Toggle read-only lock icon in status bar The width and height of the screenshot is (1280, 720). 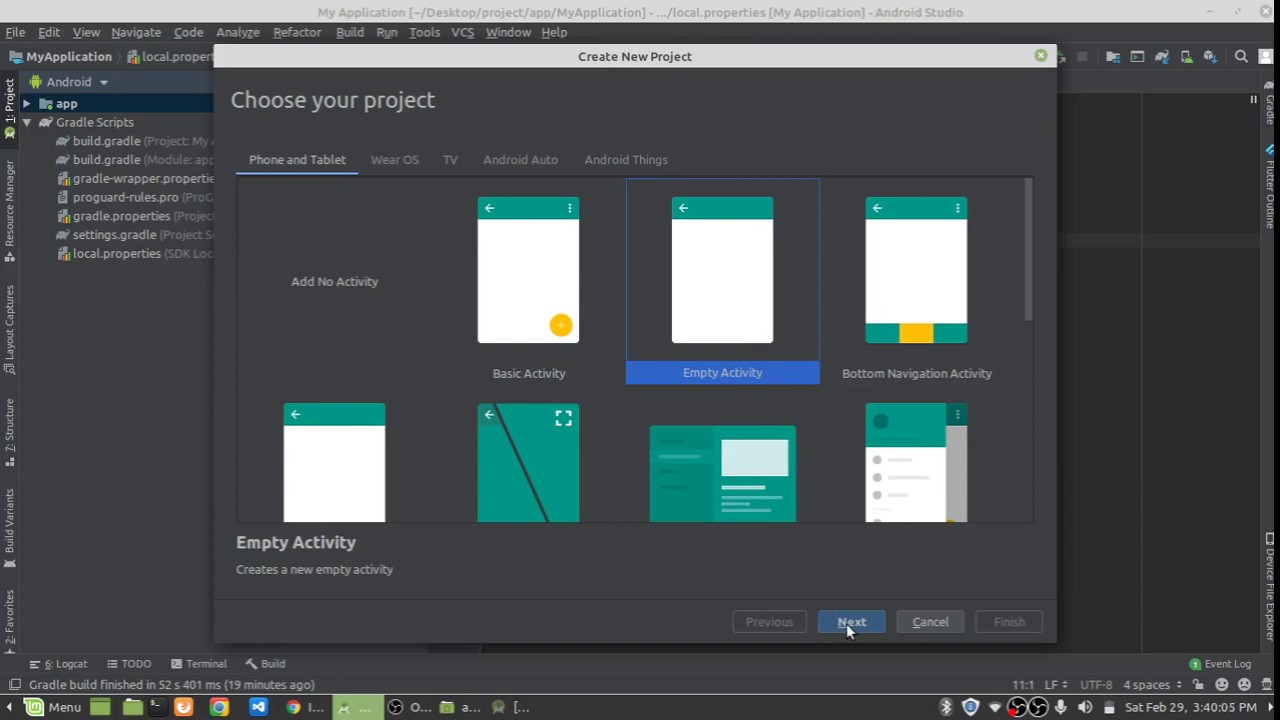pyautogui.click(x=1198, y=685)
